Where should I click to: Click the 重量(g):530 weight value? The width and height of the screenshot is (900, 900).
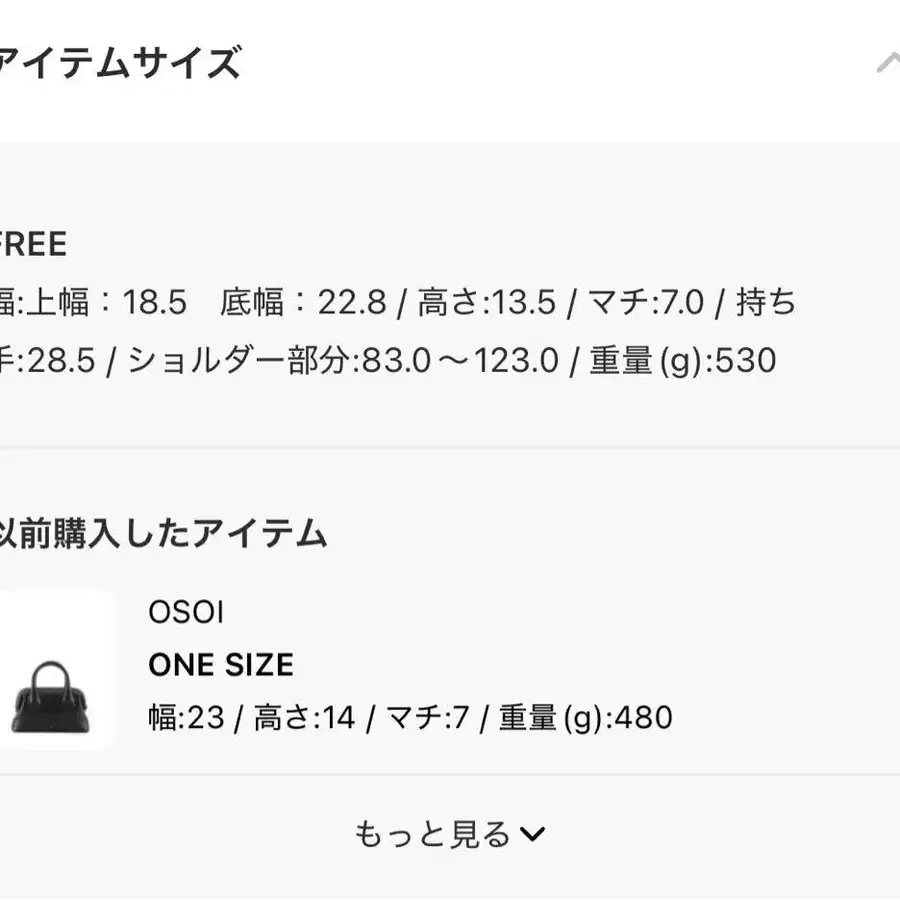[682, 360]
